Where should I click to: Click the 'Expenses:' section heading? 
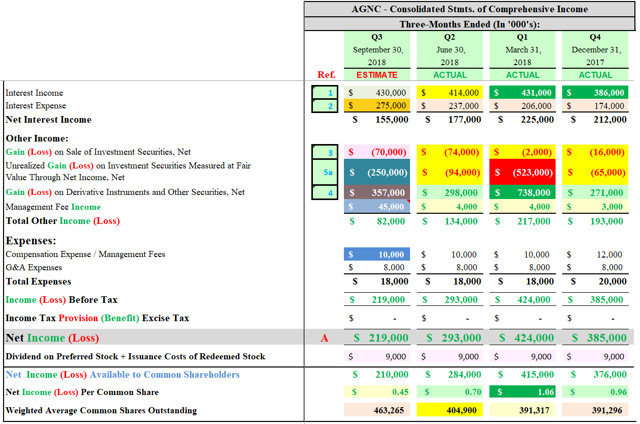[x=31, y=240]
